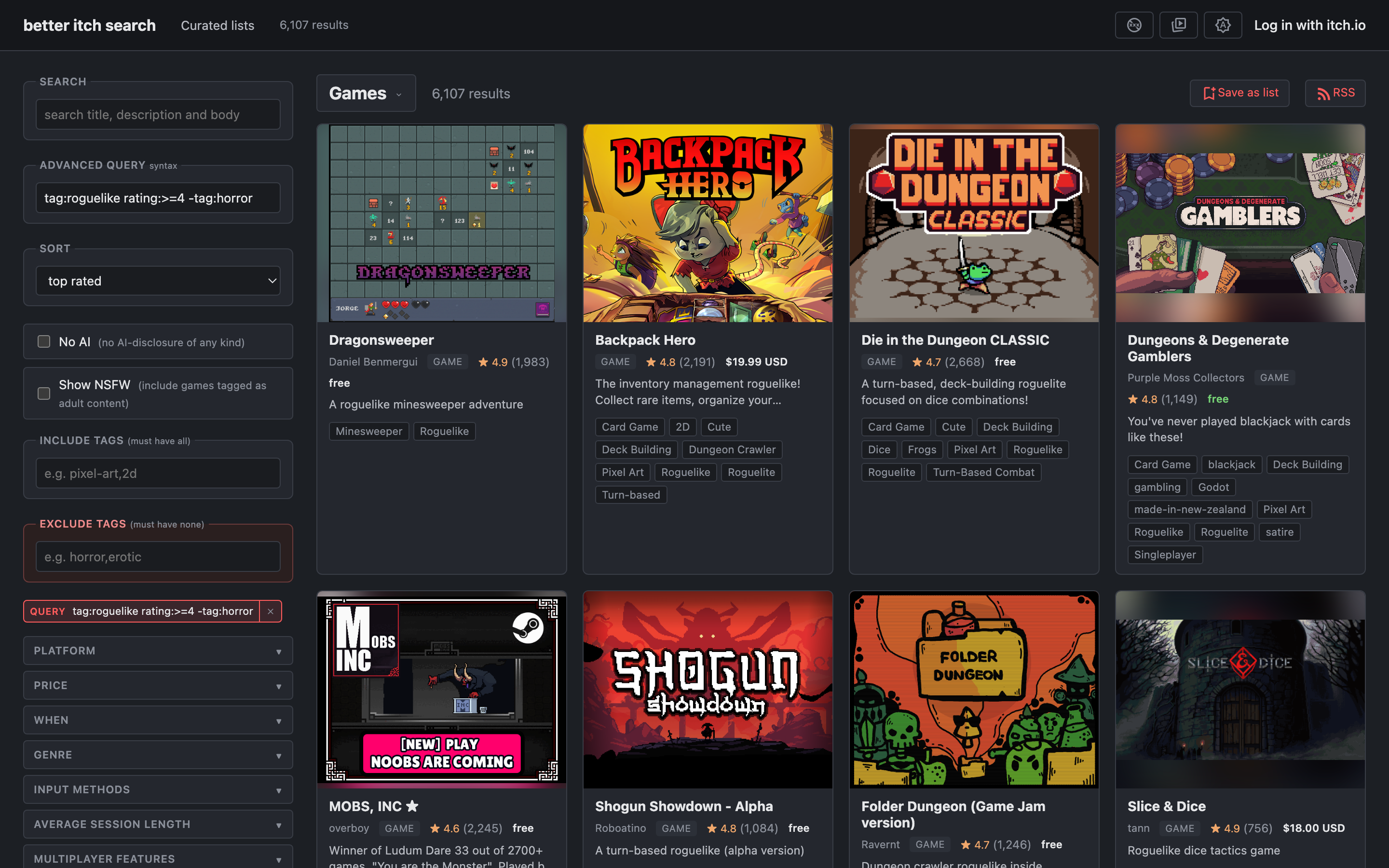Click the exclude tags input field
The height and width of the screenshot is (868, 1389).
[158, 557]
